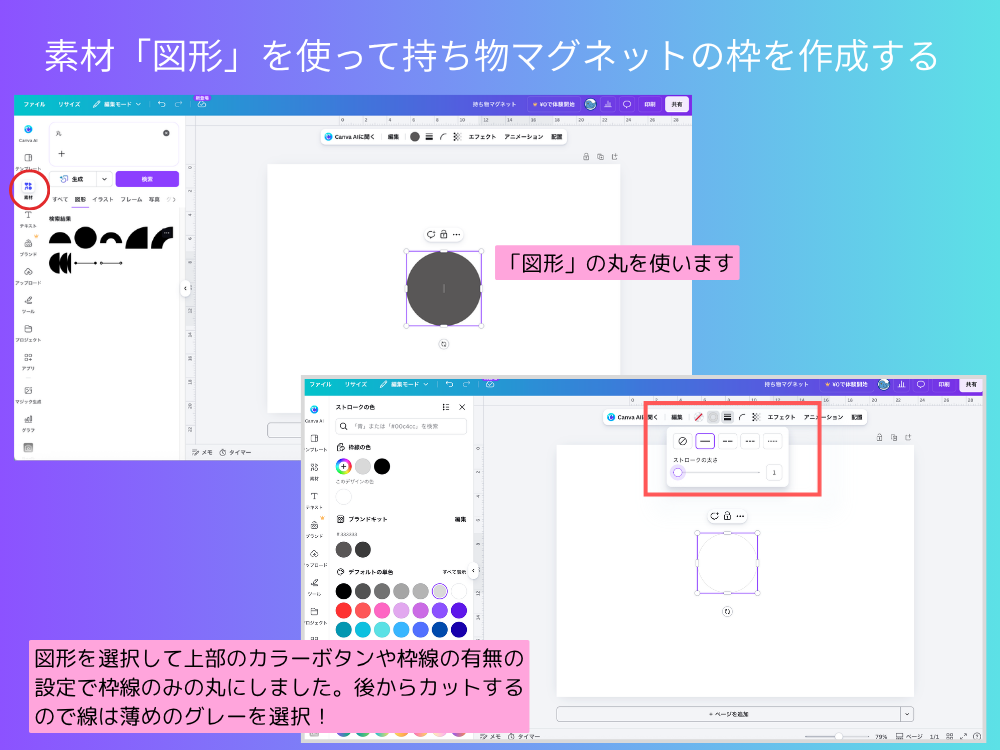Open the no-color fill icon in the lower window toolbar
Viewport: 1000px width, 750px height.
(x=698, y=416)
